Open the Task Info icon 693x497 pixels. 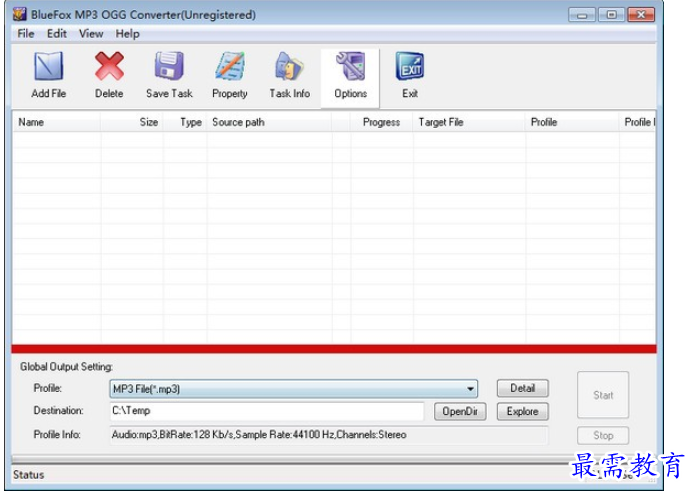289,66
